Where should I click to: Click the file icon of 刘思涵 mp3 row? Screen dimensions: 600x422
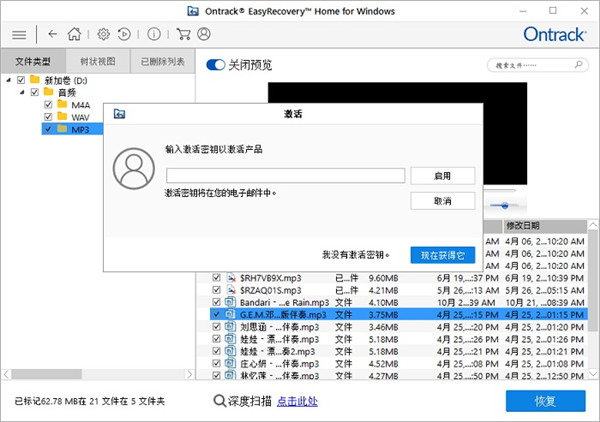[230, 326]
